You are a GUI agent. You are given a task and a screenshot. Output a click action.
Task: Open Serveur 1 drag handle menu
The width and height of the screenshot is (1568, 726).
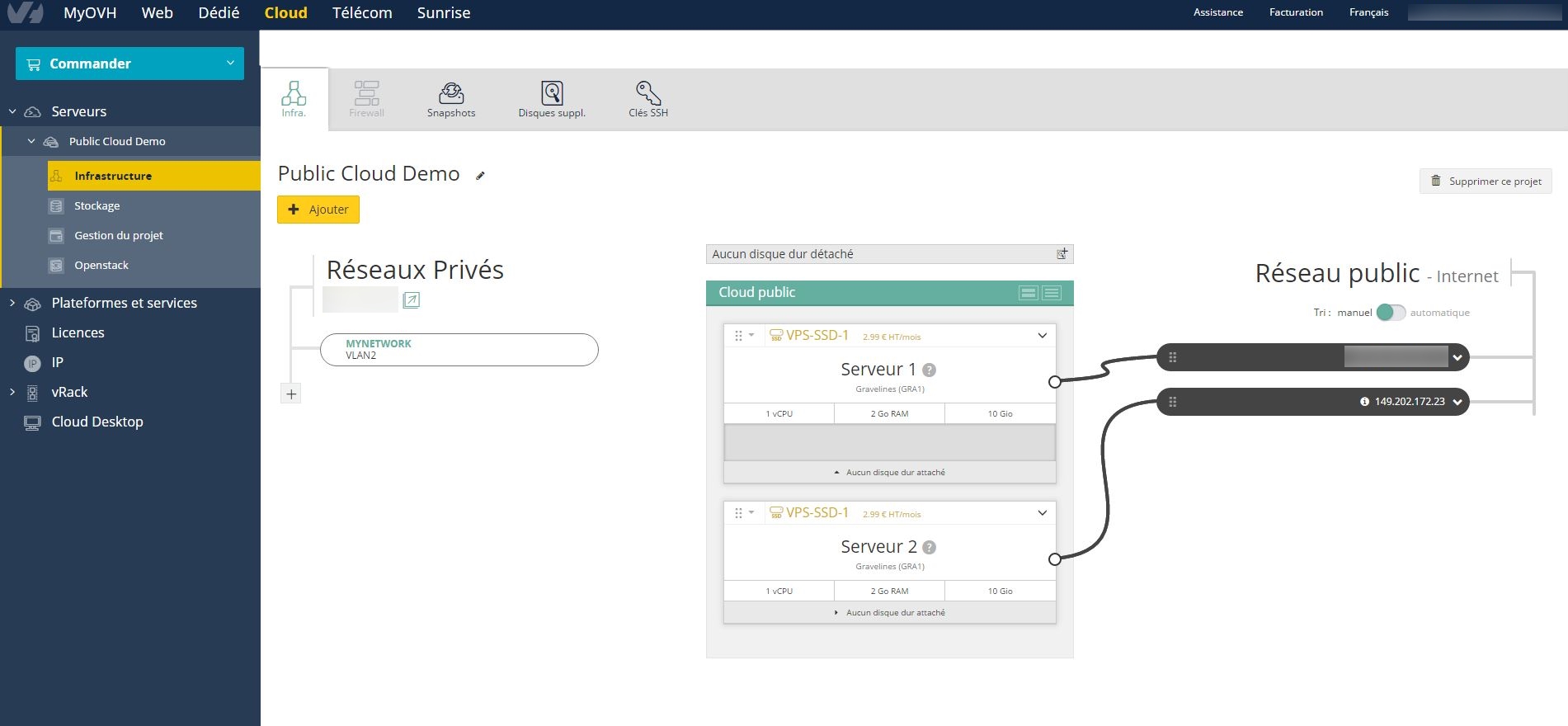tap(743, 336)
